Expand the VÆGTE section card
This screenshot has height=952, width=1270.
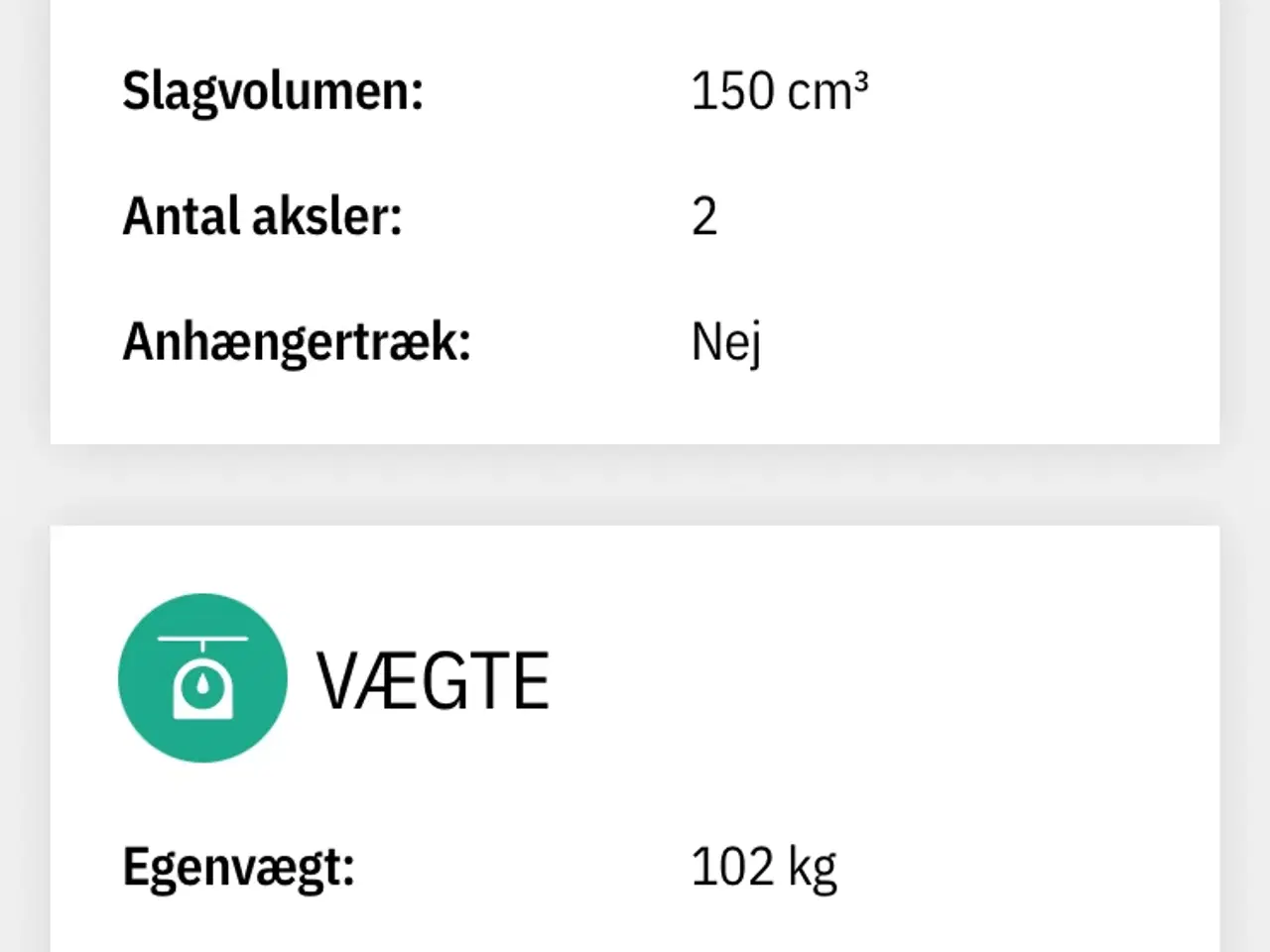(635, 734)
